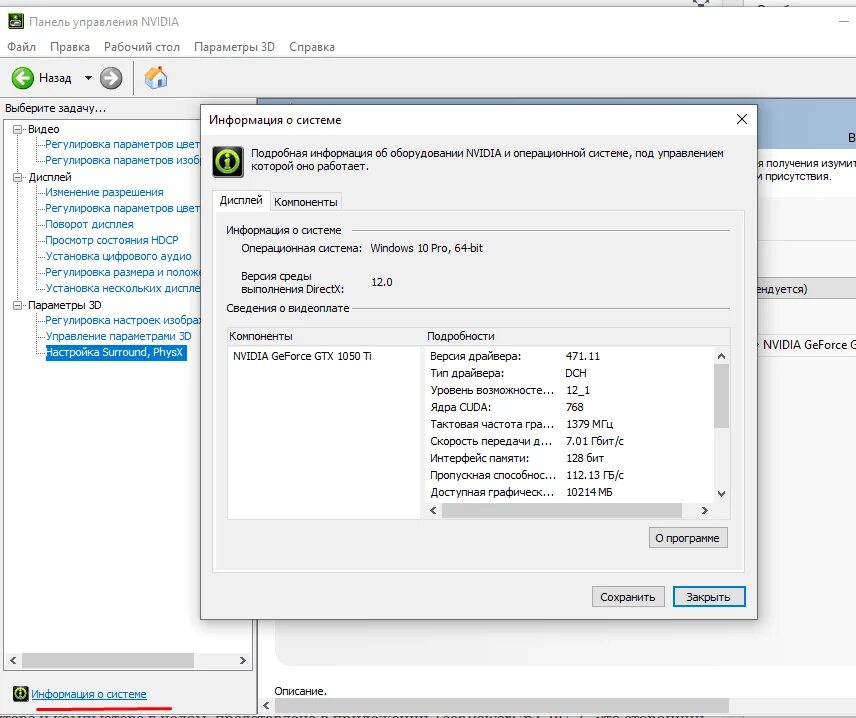Select Установка цифрового аудио item
This screenshot has height=718, width=856.
point(118,256)
